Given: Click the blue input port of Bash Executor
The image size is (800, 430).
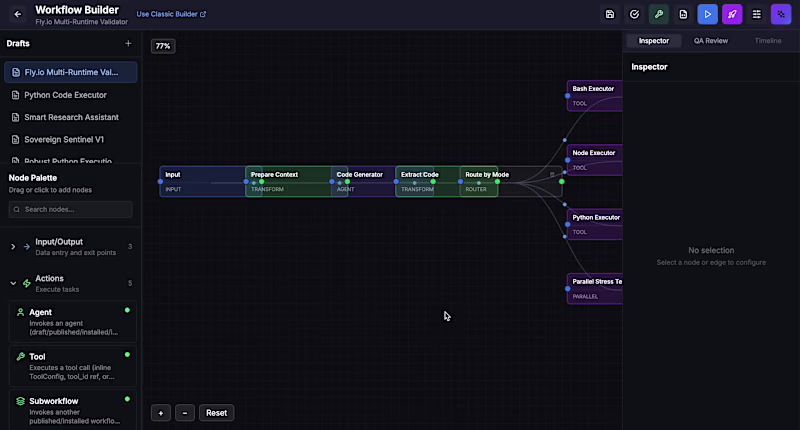Looking at the screenshot, I should (x=567, y=95).
